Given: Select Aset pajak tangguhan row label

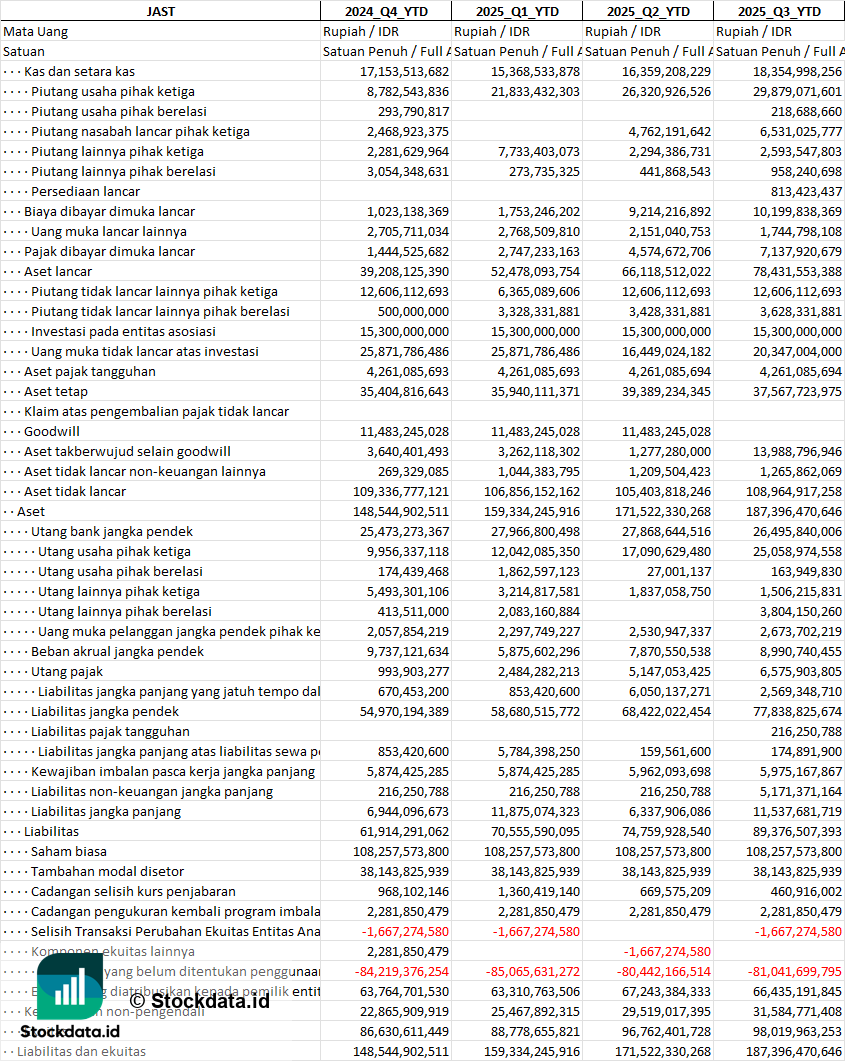Looking at the screenshot, I should click(90, 371).
